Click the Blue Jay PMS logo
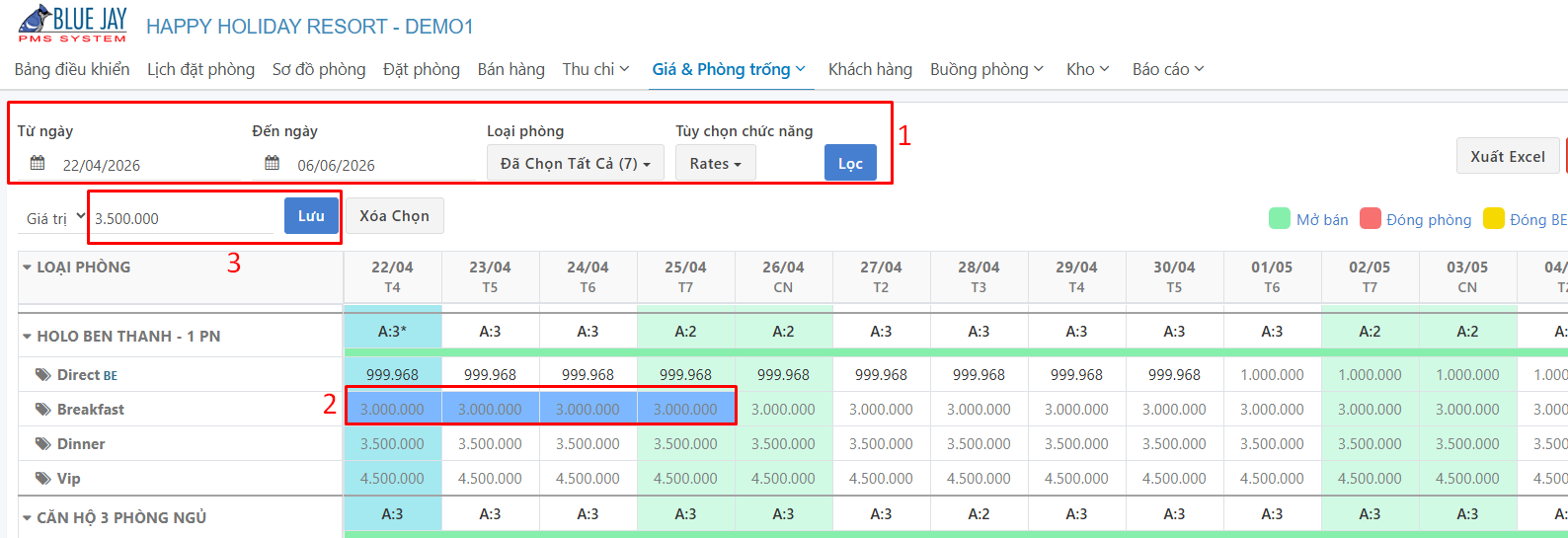Viewport: 1568px width, 538px height. point(72,24)
